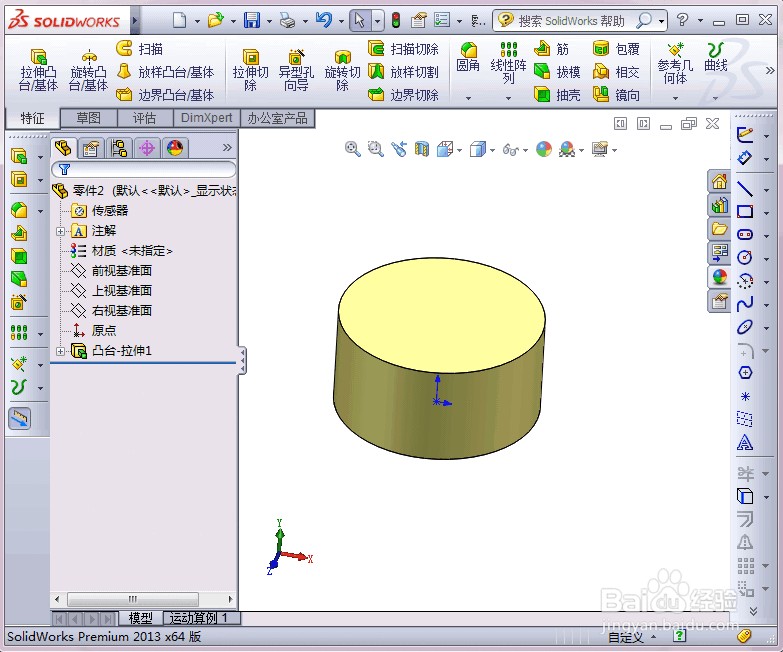The width and height of the screenshot is (783, 652).
Task: Open the 自定义 status bar dropdown
Action: [x=631, y=638]
